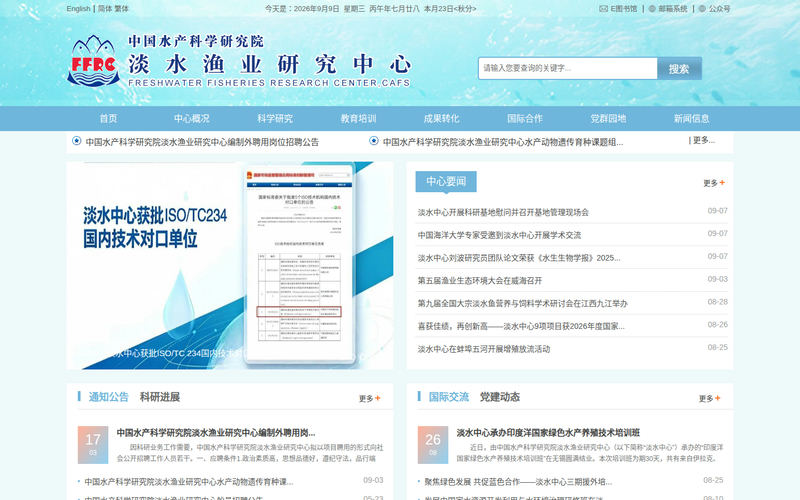The width and height of the screenshot is (800, 500).
Task: Switch to the 科研进展 tab
Action: tap(160, 397)
